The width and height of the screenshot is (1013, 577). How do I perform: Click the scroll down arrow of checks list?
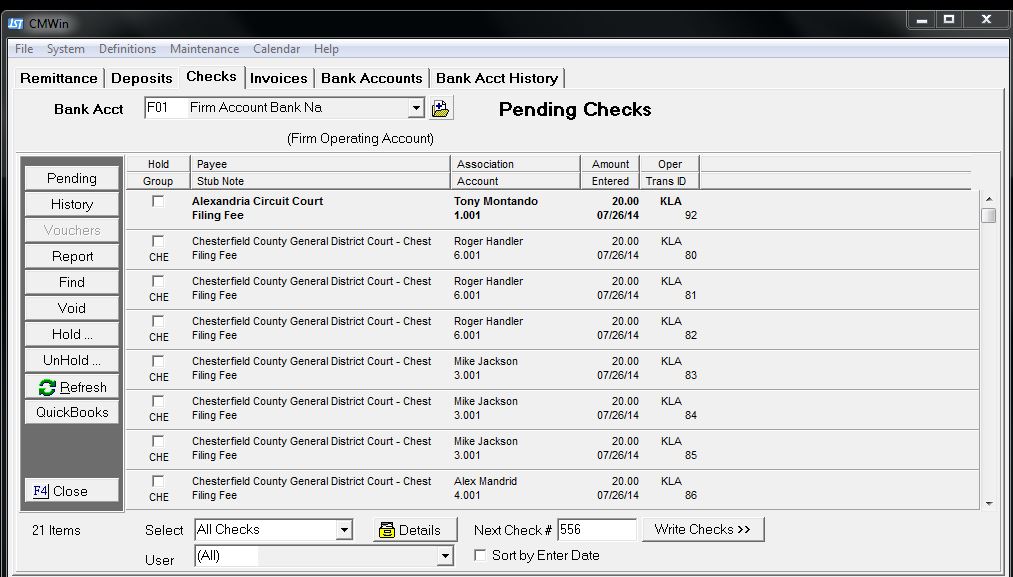[x=988, y=503]
